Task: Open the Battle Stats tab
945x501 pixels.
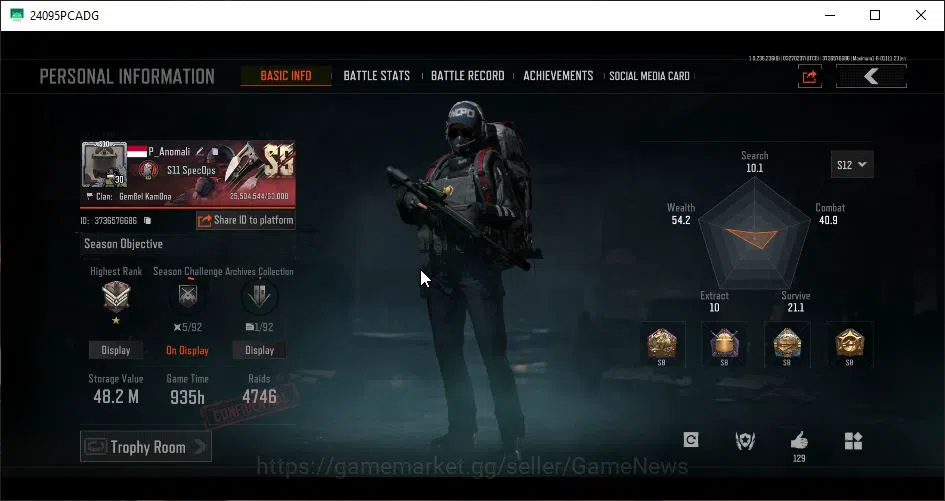Action: (376, 76)
